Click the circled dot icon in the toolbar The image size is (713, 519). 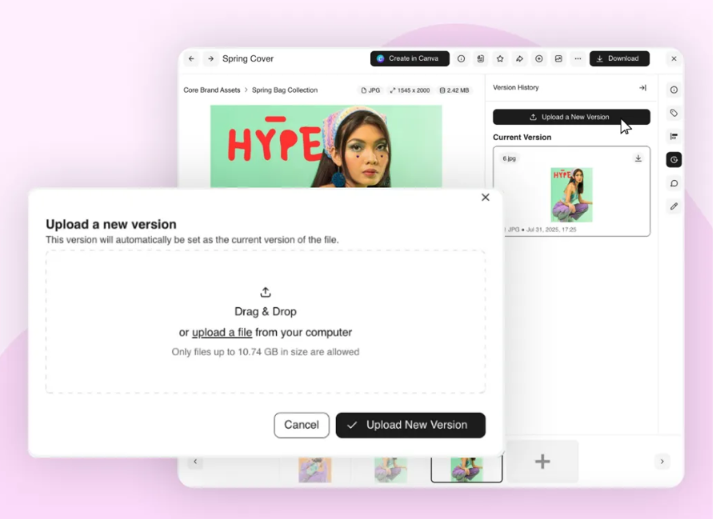point(539,59)
